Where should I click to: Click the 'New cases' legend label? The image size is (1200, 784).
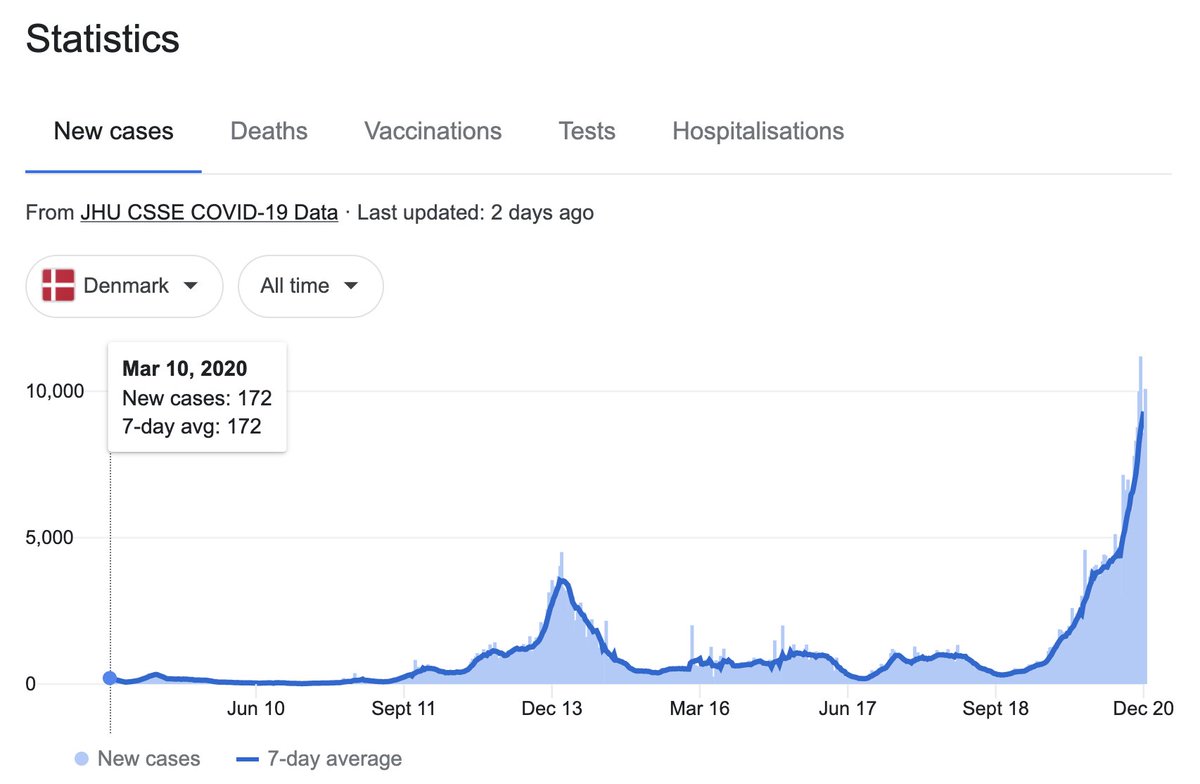(x=149, y=759)
